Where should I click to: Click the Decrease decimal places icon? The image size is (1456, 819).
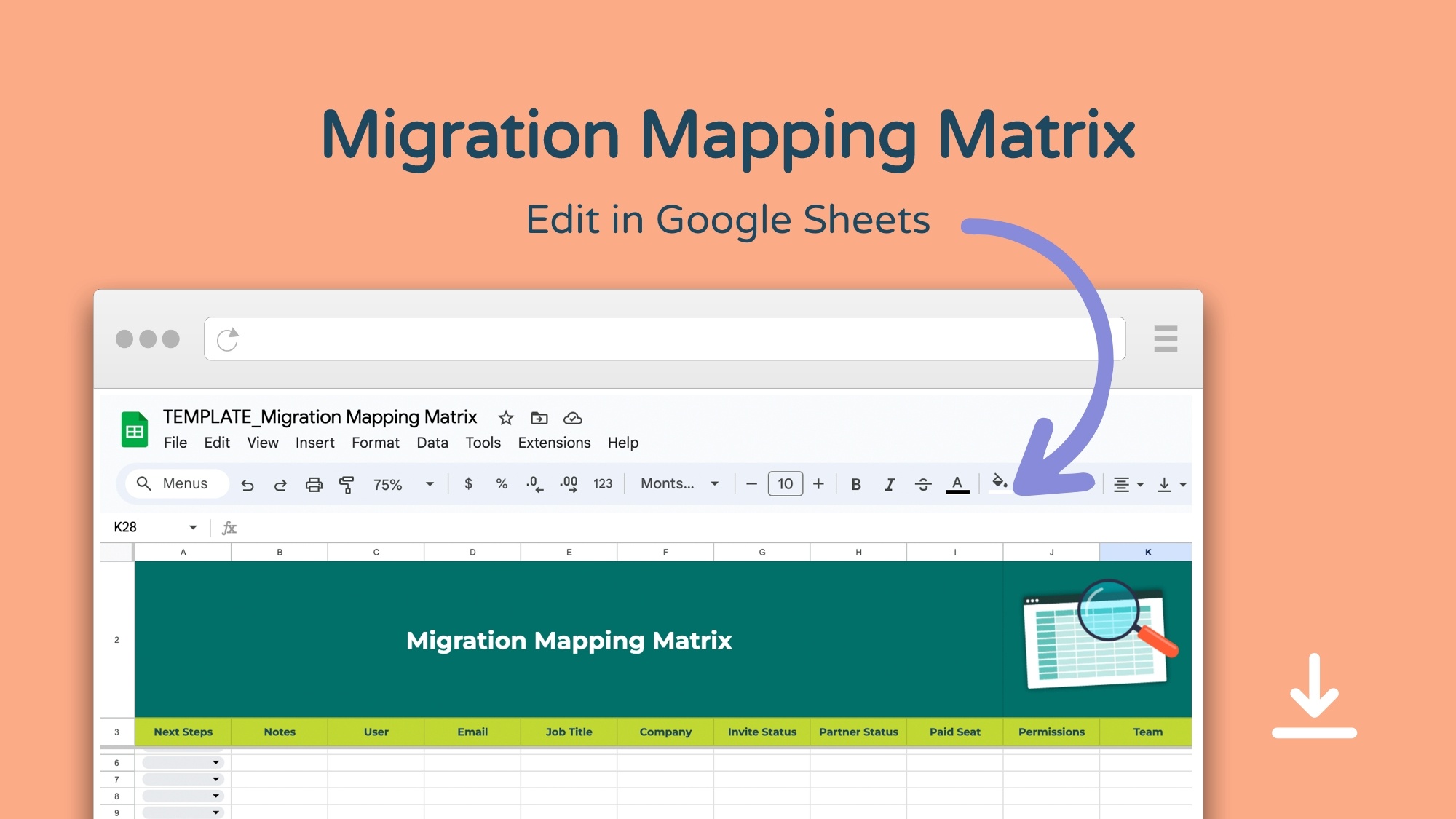(535, 483)
